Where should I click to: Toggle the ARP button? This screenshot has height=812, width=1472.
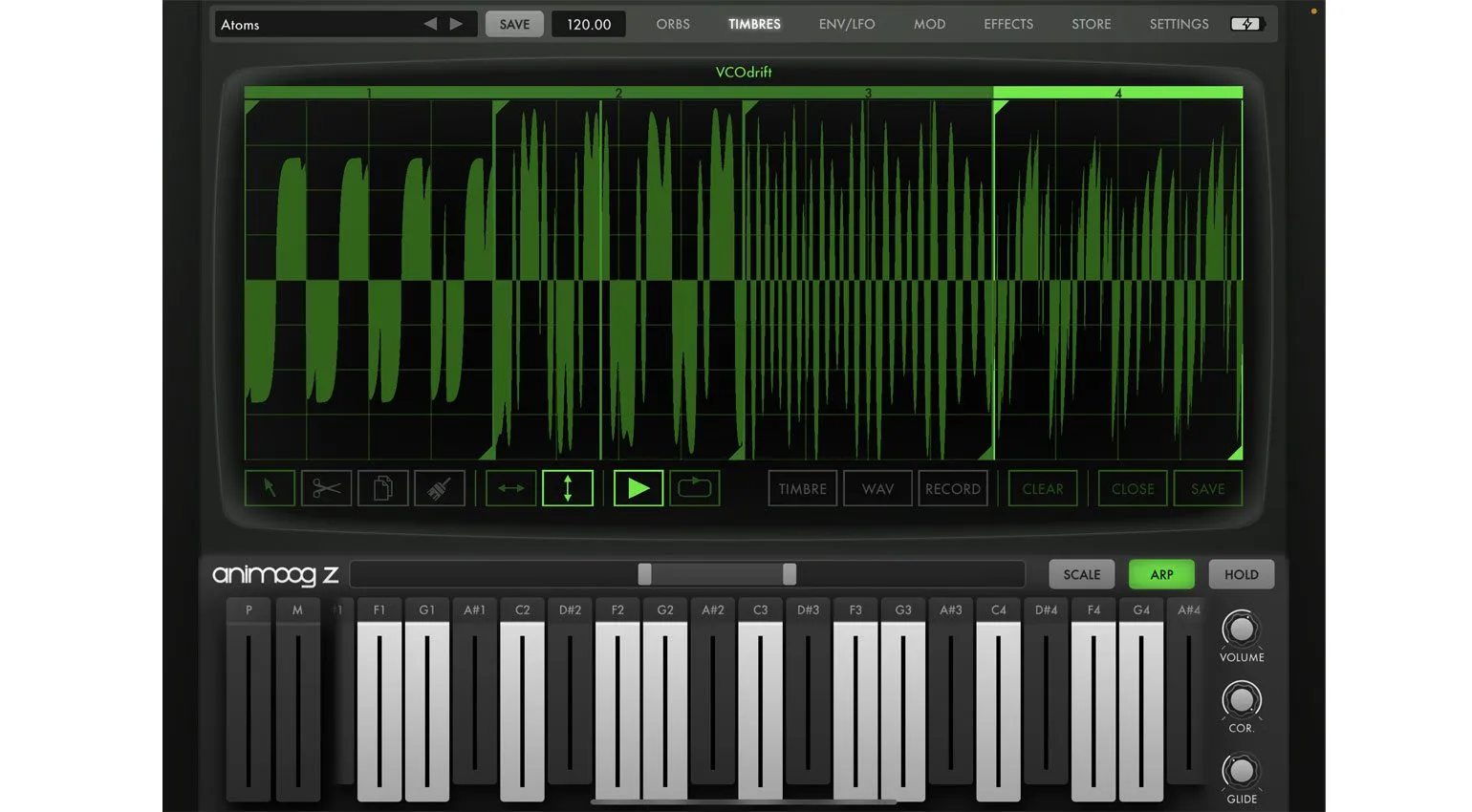1161,574
